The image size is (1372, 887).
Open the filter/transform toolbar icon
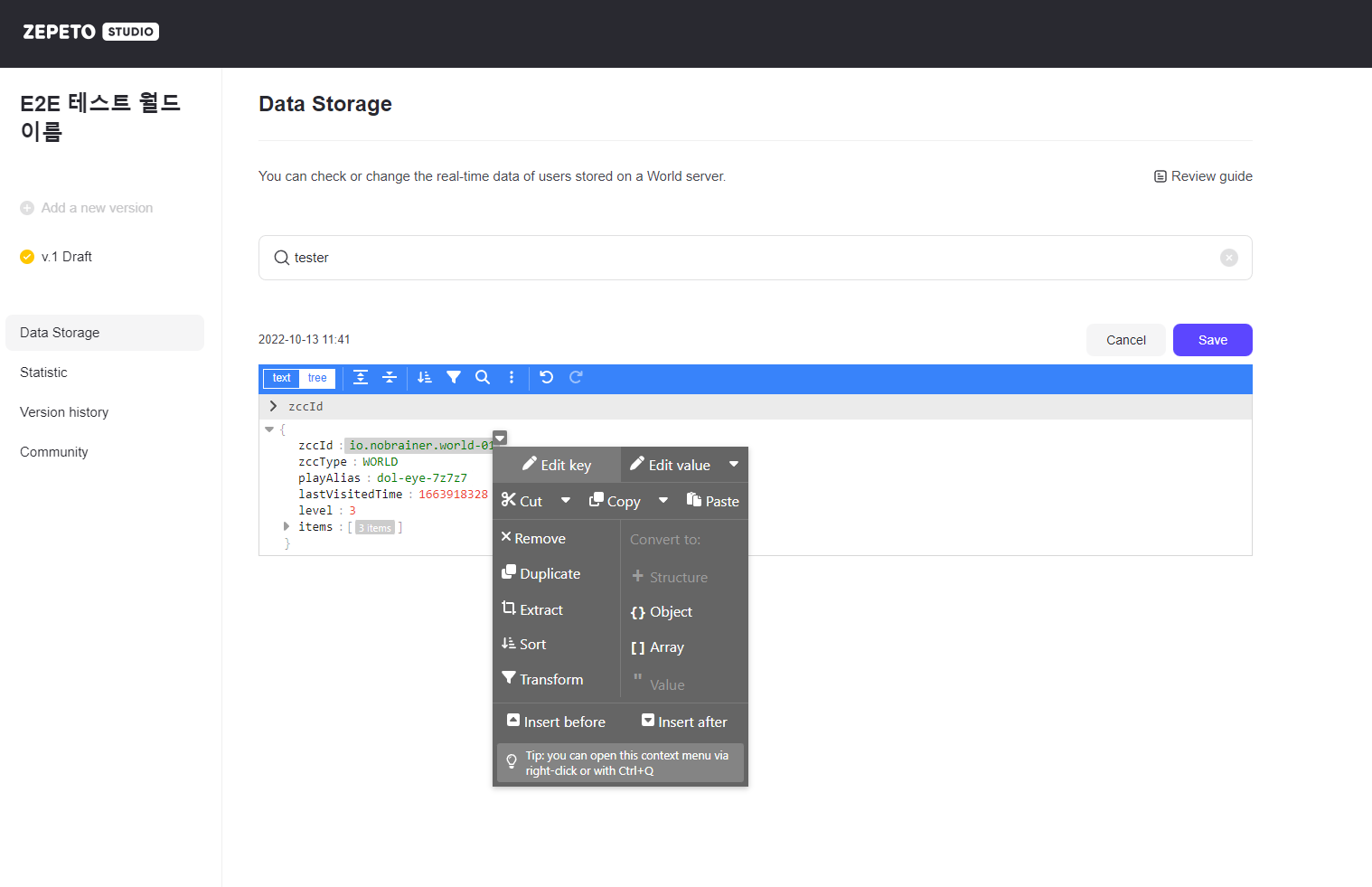point(454,378)
